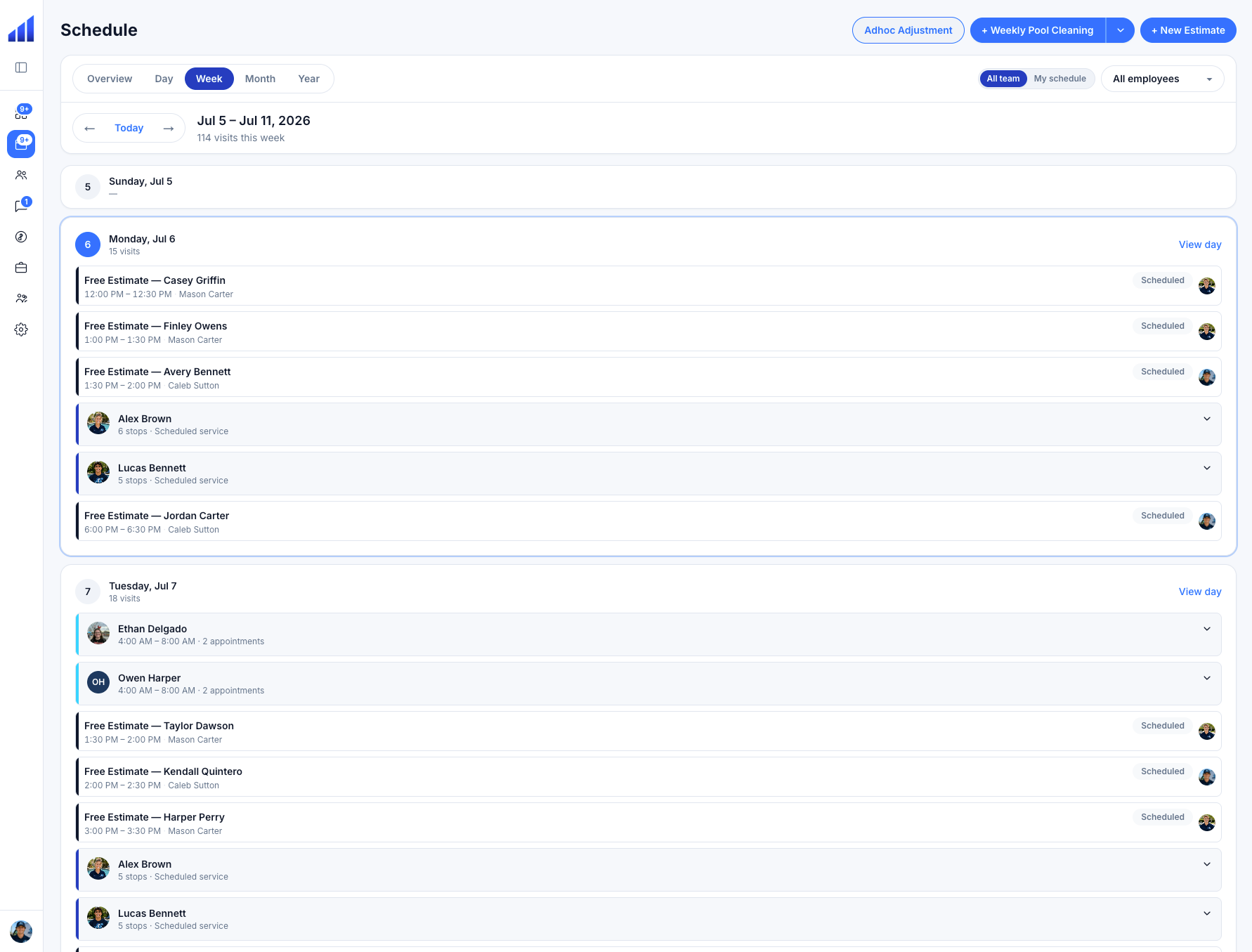Image resolution: width=1252 pixels, height=952 pixels.
Task: Expand Owen Harper's appointments
Action: point(1207,678)
